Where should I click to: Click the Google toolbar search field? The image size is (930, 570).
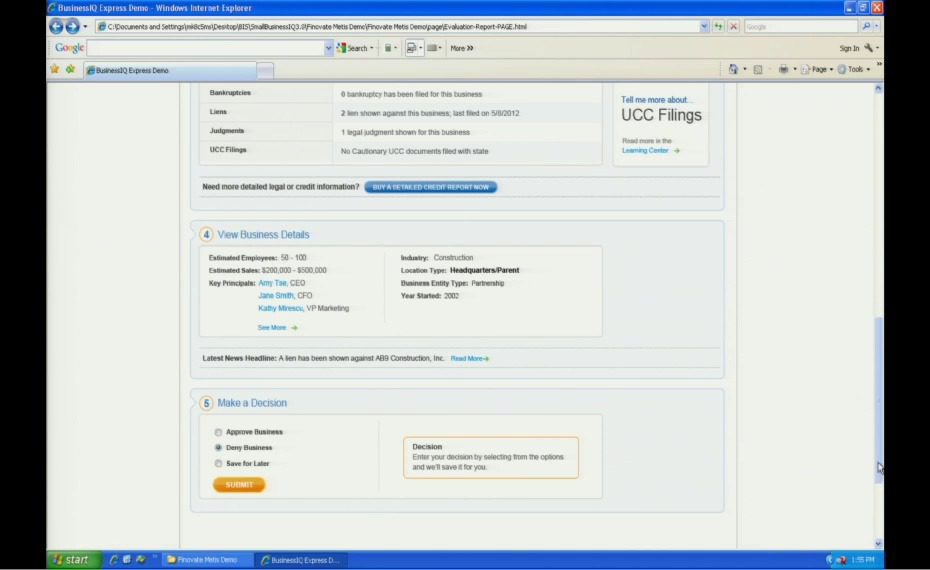[x=205, y=48]
